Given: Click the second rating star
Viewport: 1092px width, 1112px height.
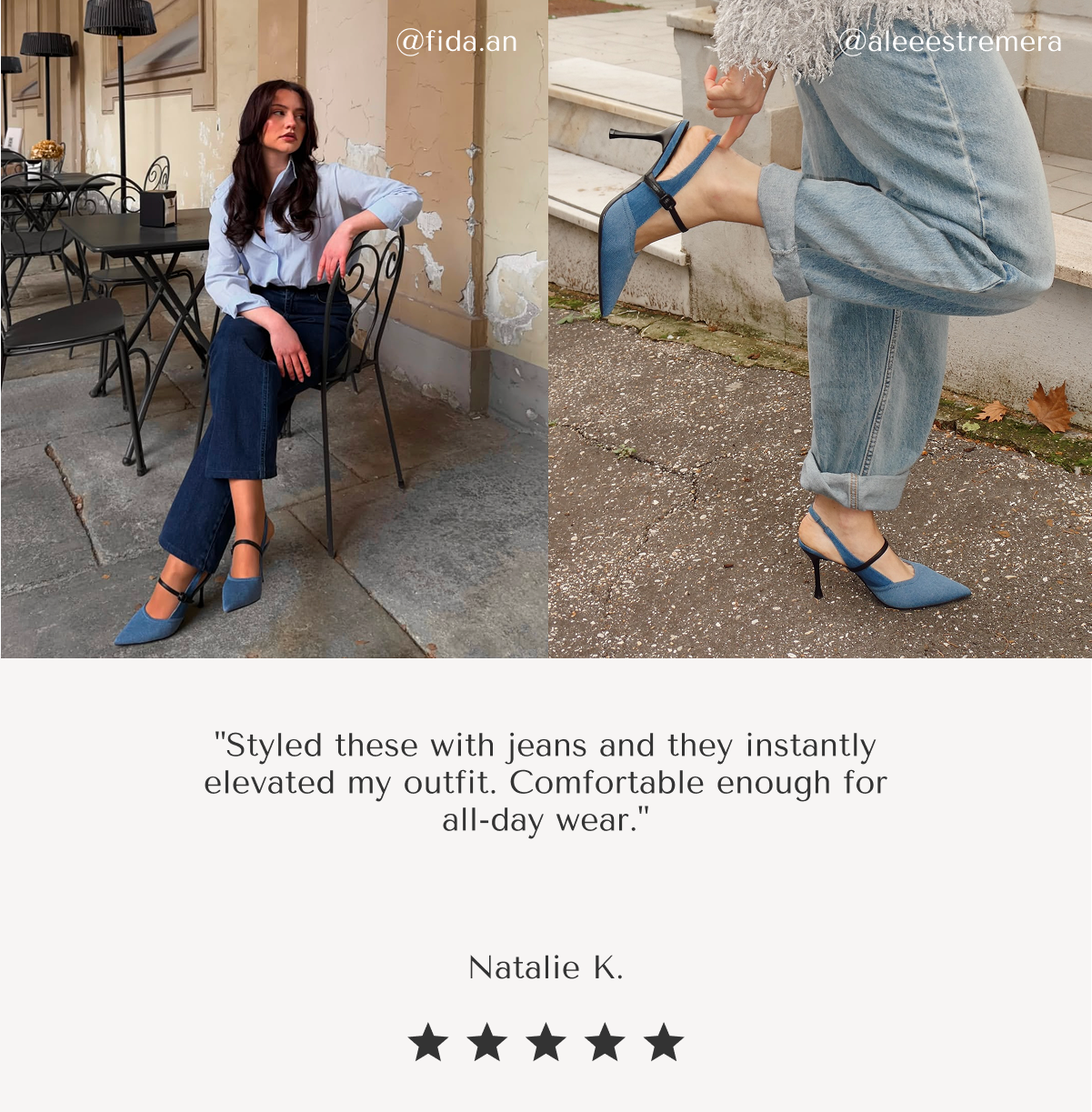Looking at the screenshot, I should pyautogui.click(x=487, y=1042).
